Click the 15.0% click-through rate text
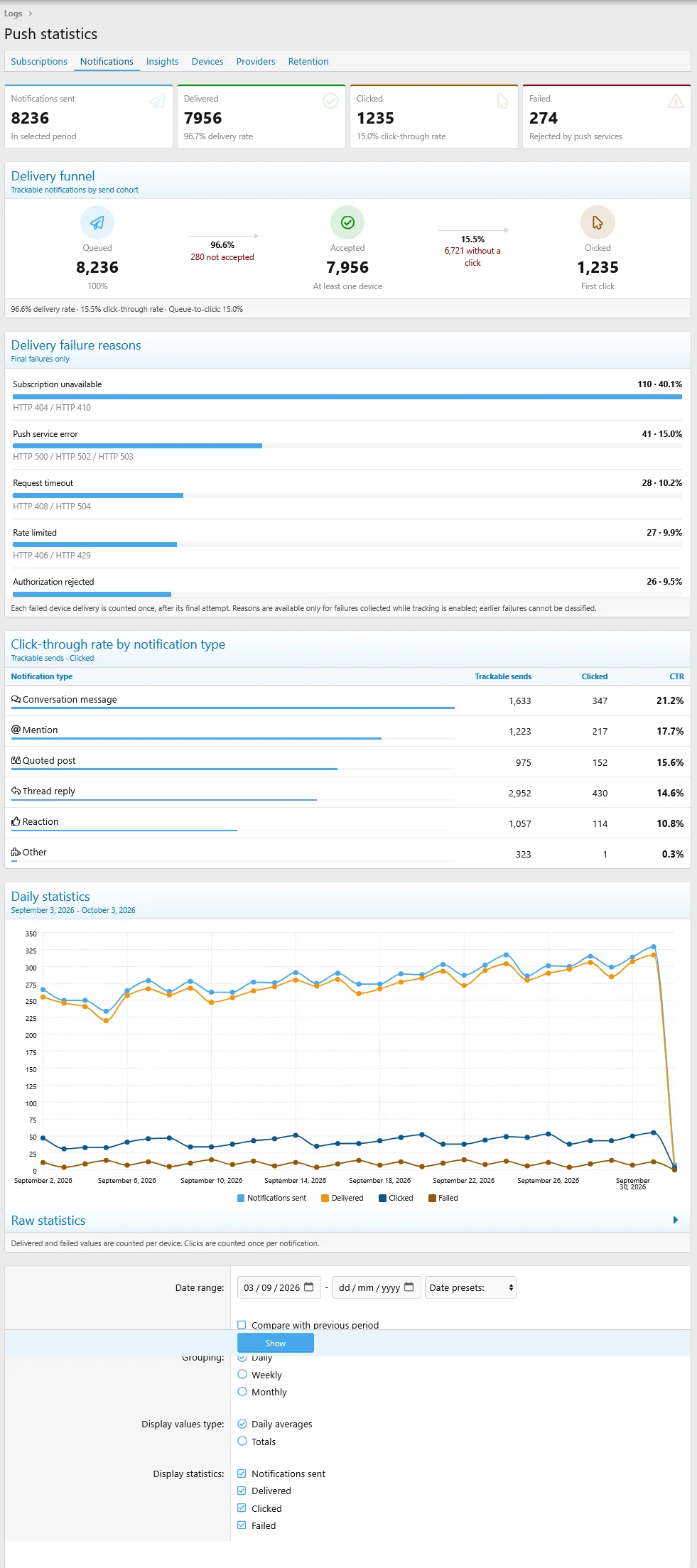Viewport: 697px width, 1568px height. [401, 136]
